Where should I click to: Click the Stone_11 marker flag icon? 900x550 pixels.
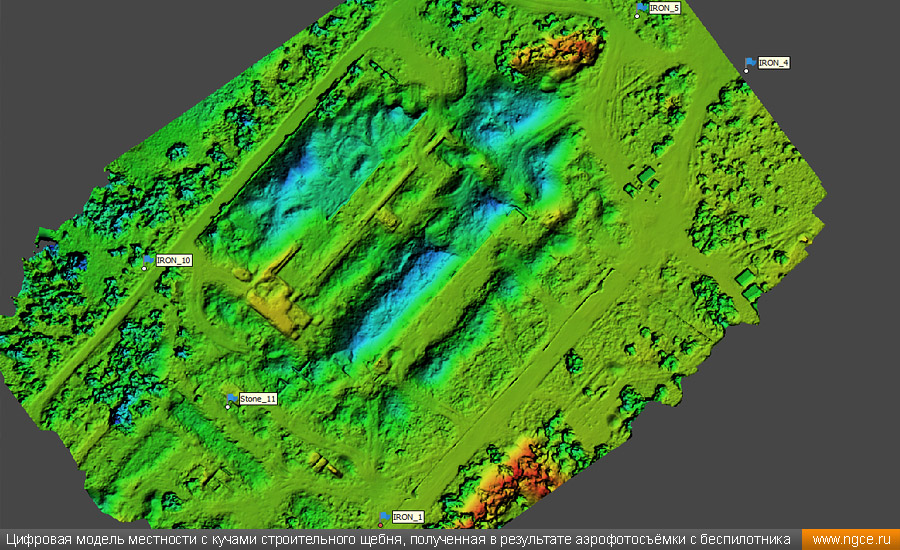[232, 398]
